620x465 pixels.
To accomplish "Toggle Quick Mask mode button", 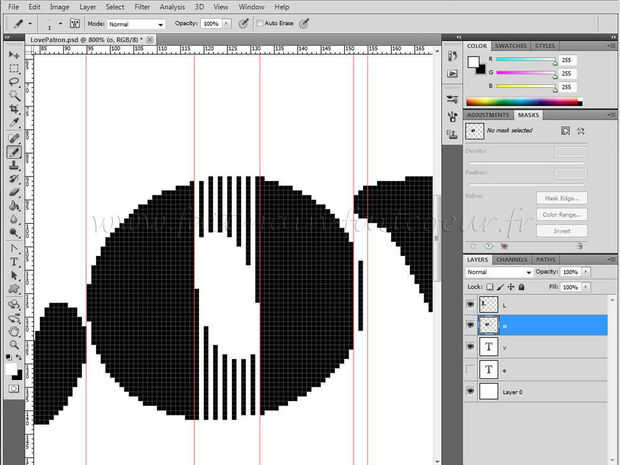I will [14, 389].
